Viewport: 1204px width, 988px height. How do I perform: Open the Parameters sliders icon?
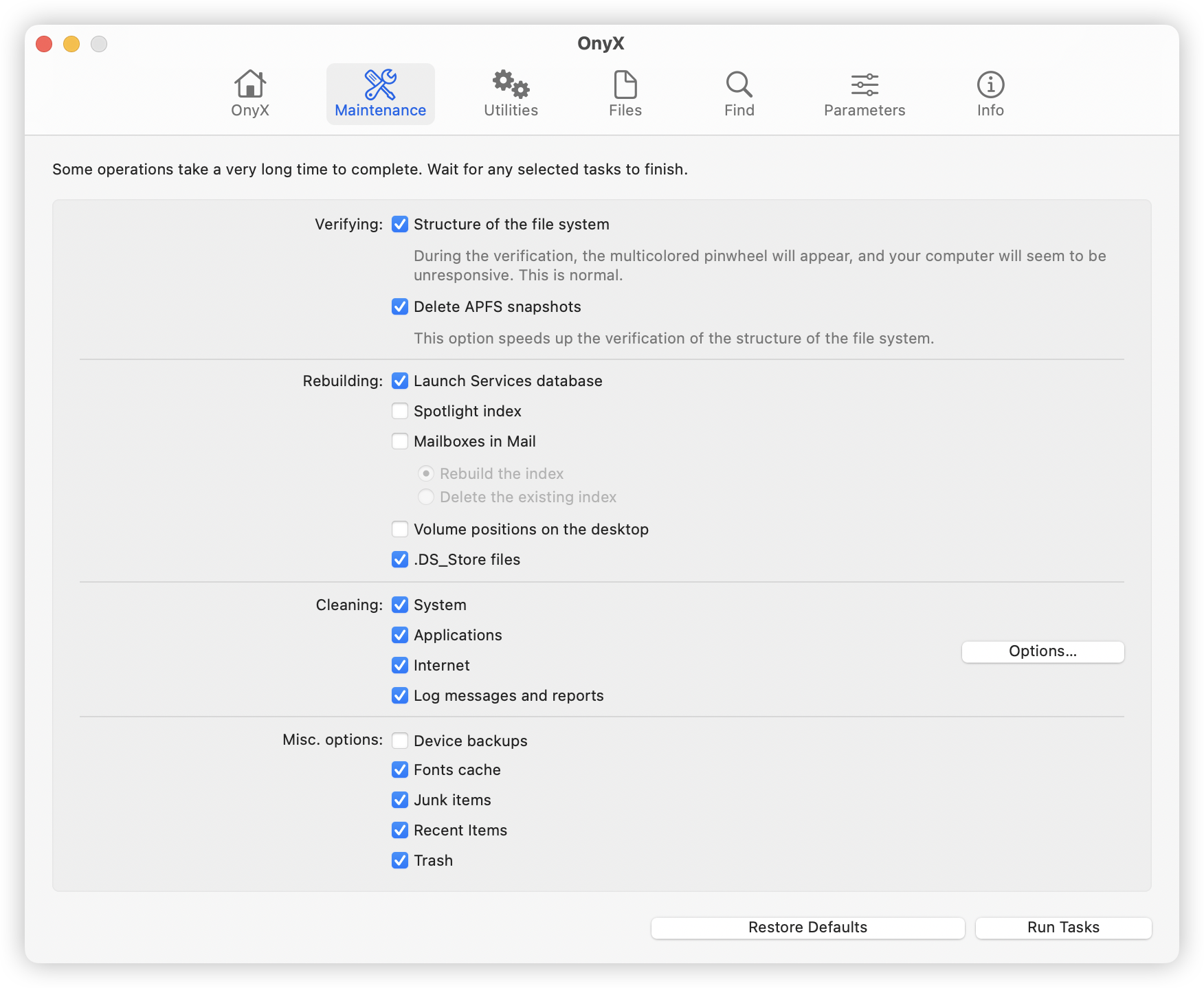tap(865, 85)
